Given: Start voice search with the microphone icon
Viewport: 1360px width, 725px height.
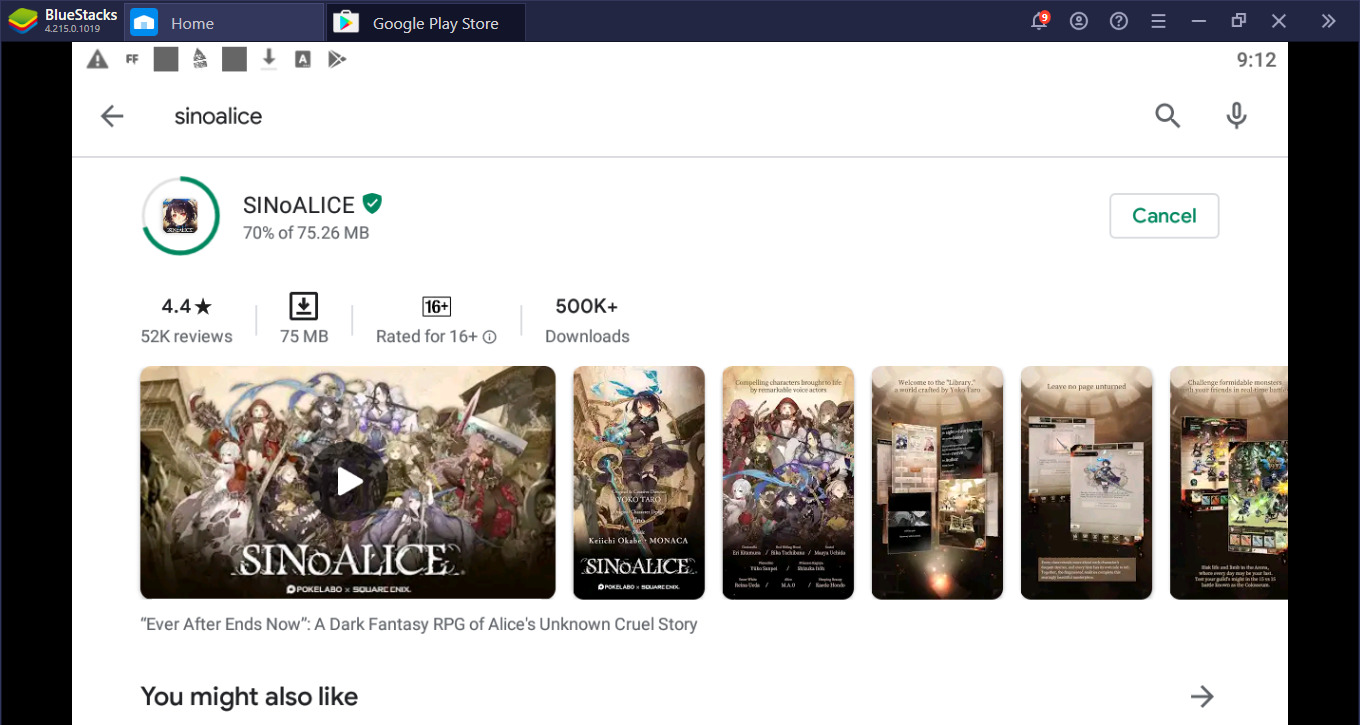Looking at the screenshot, I should pyautogui.click(x=1237, y=116).
